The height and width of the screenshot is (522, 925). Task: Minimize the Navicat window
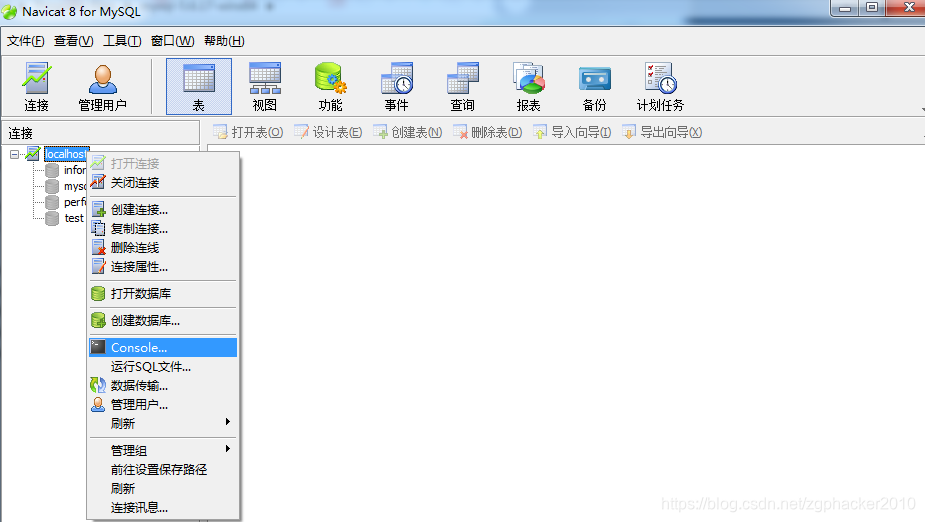pos(845,8)
